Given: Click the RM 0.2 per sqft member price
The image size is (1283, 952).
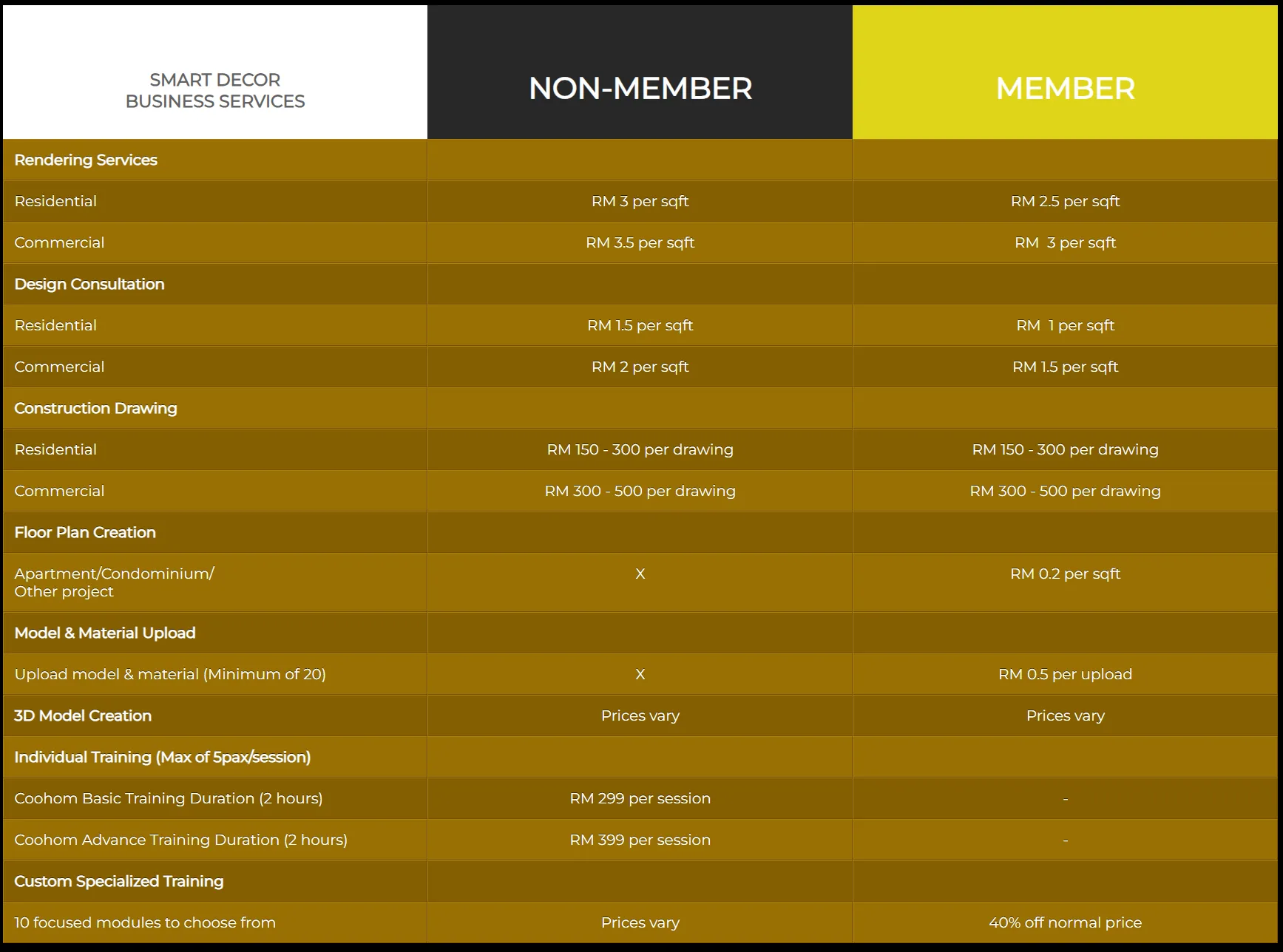Looking at the screenshot, I should click(x=1065, y=574).
